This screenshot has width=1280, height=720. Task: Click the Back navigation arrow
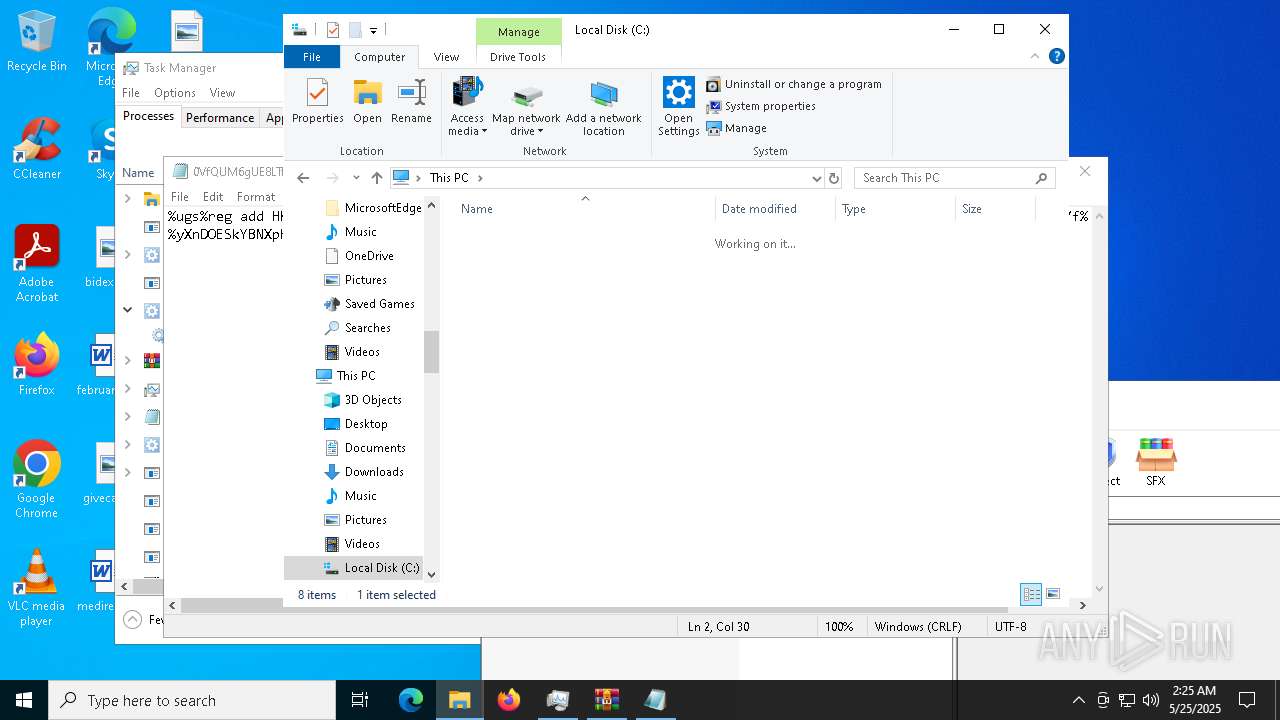[303, 178]
